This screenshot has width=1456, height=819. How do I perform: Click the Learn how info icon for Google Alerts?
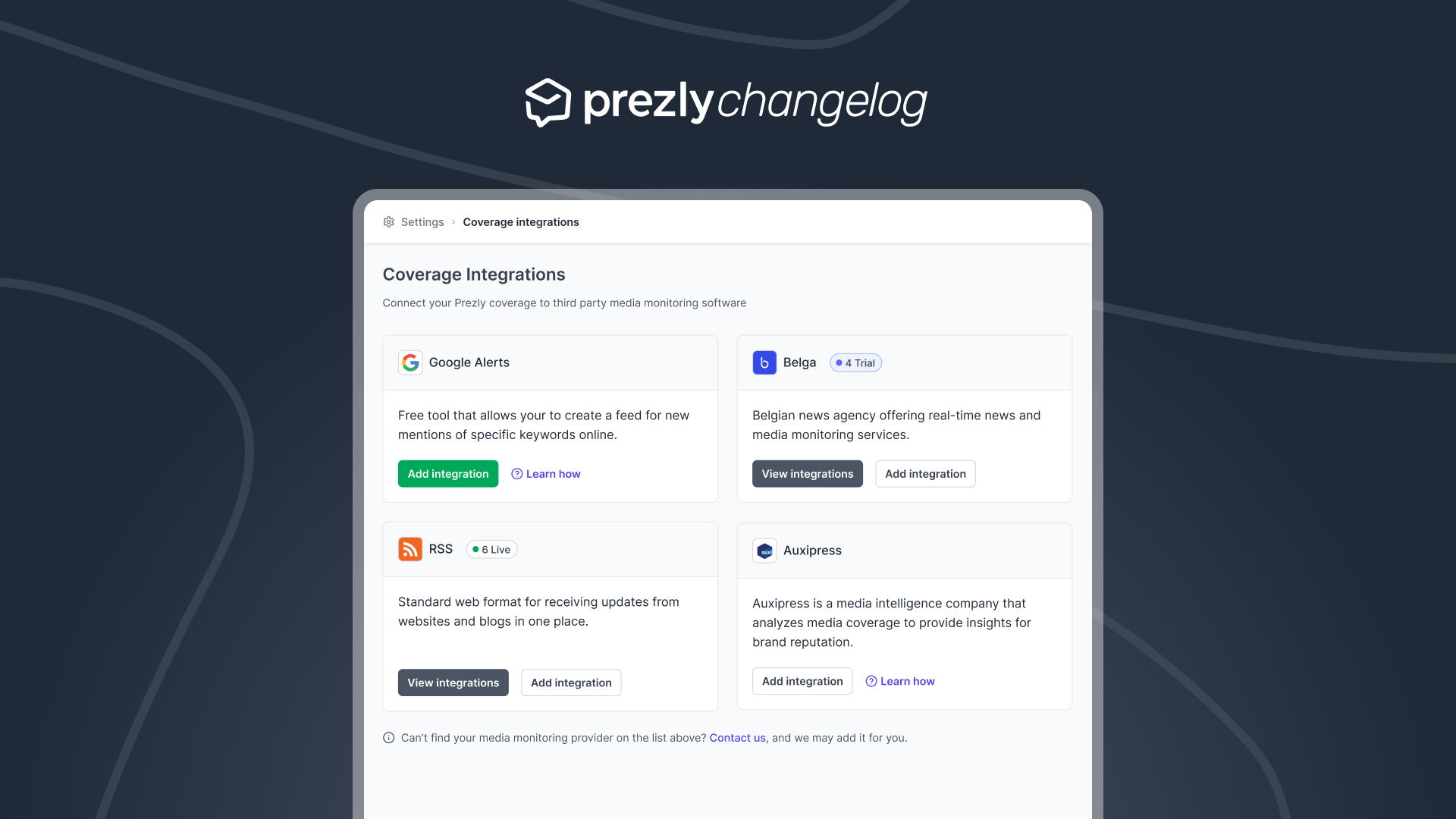tap(516, 473)
